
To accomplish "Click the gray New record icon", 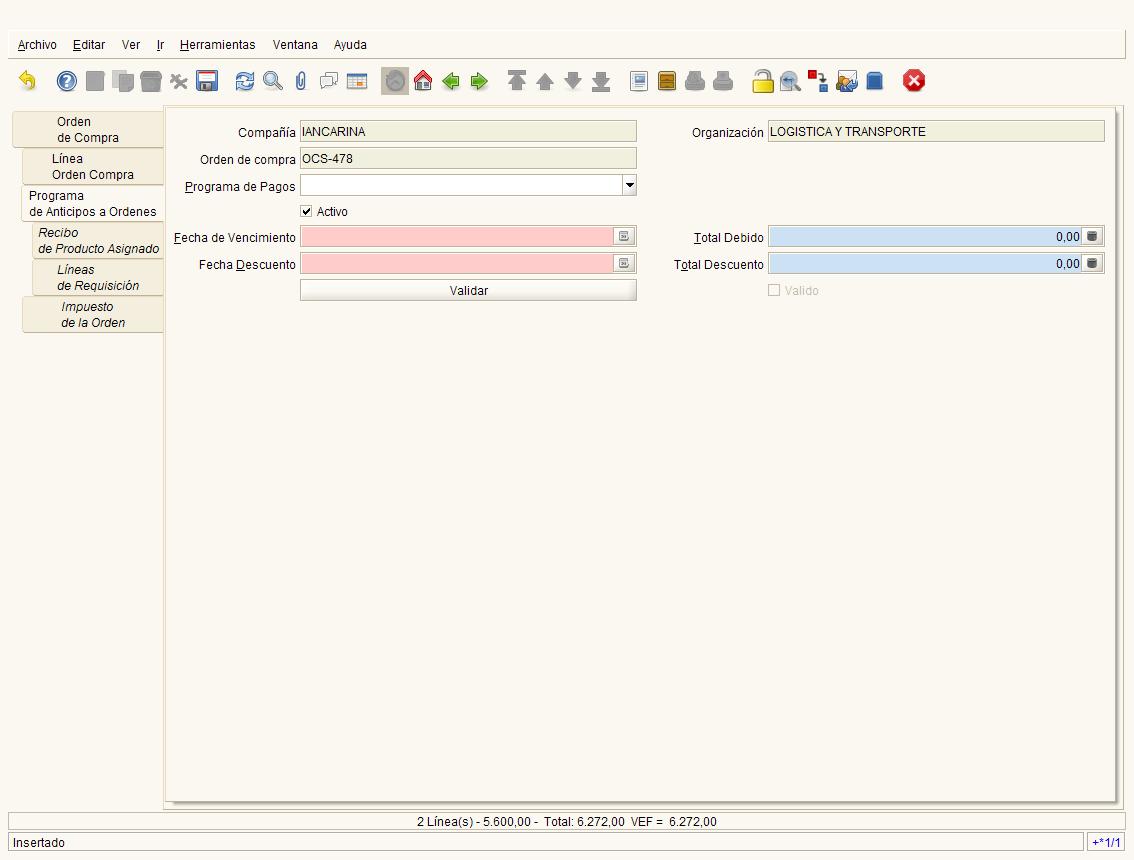I will coord(95,80).
